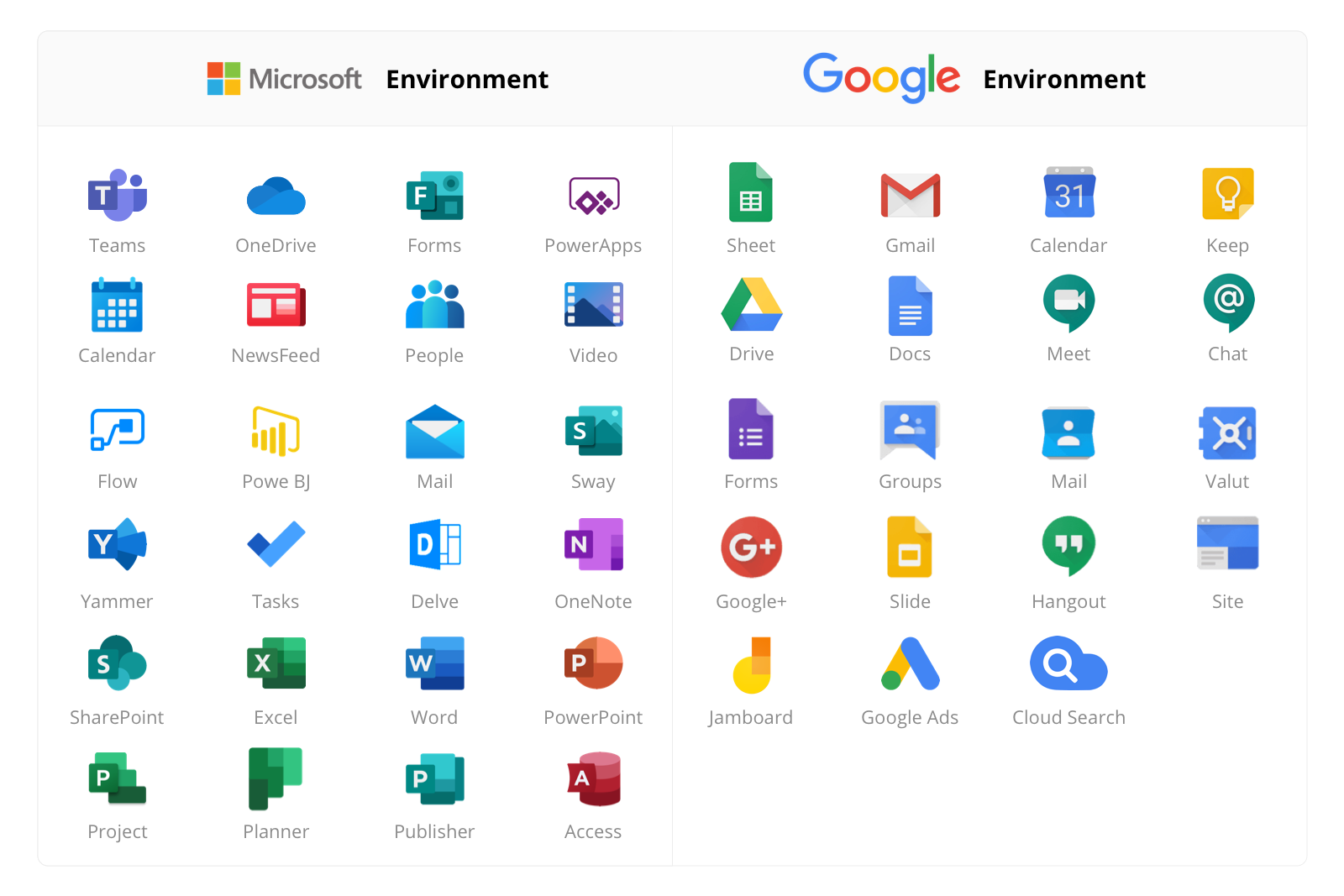Click the Microsoft Calendar icon

pyautogui.click(x=117, y=305)
